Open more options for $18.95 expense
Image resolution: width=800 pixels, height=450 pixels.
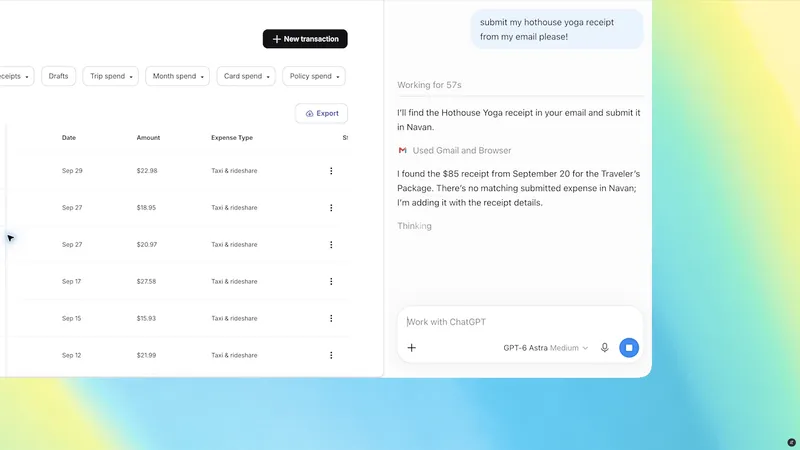point(331,208)
